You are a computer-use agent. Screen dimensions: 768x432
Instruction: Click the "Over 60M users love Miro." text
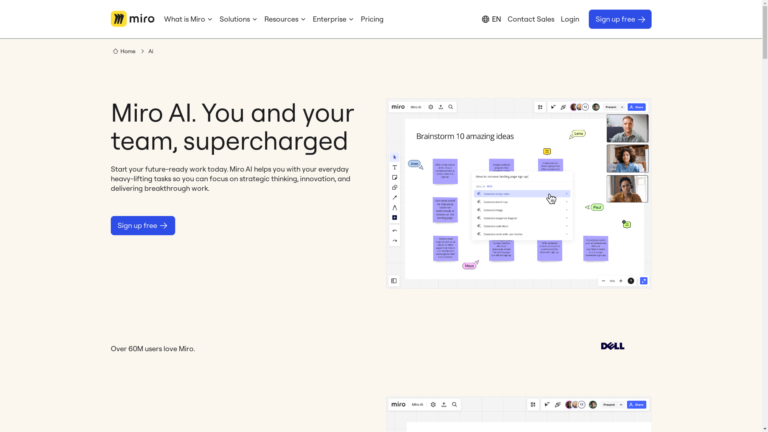[153, 349]
